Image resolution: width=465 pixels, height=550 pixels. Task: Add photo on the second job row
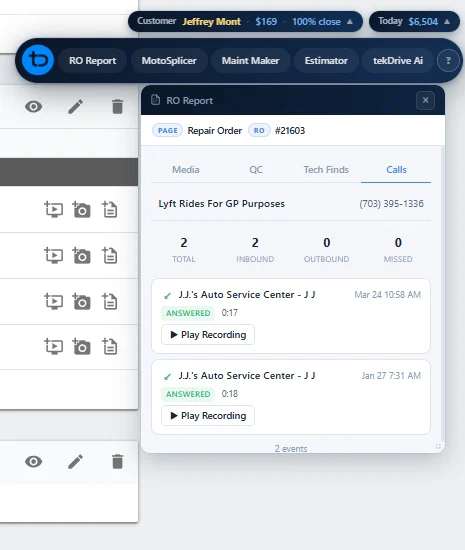point(81,255)
